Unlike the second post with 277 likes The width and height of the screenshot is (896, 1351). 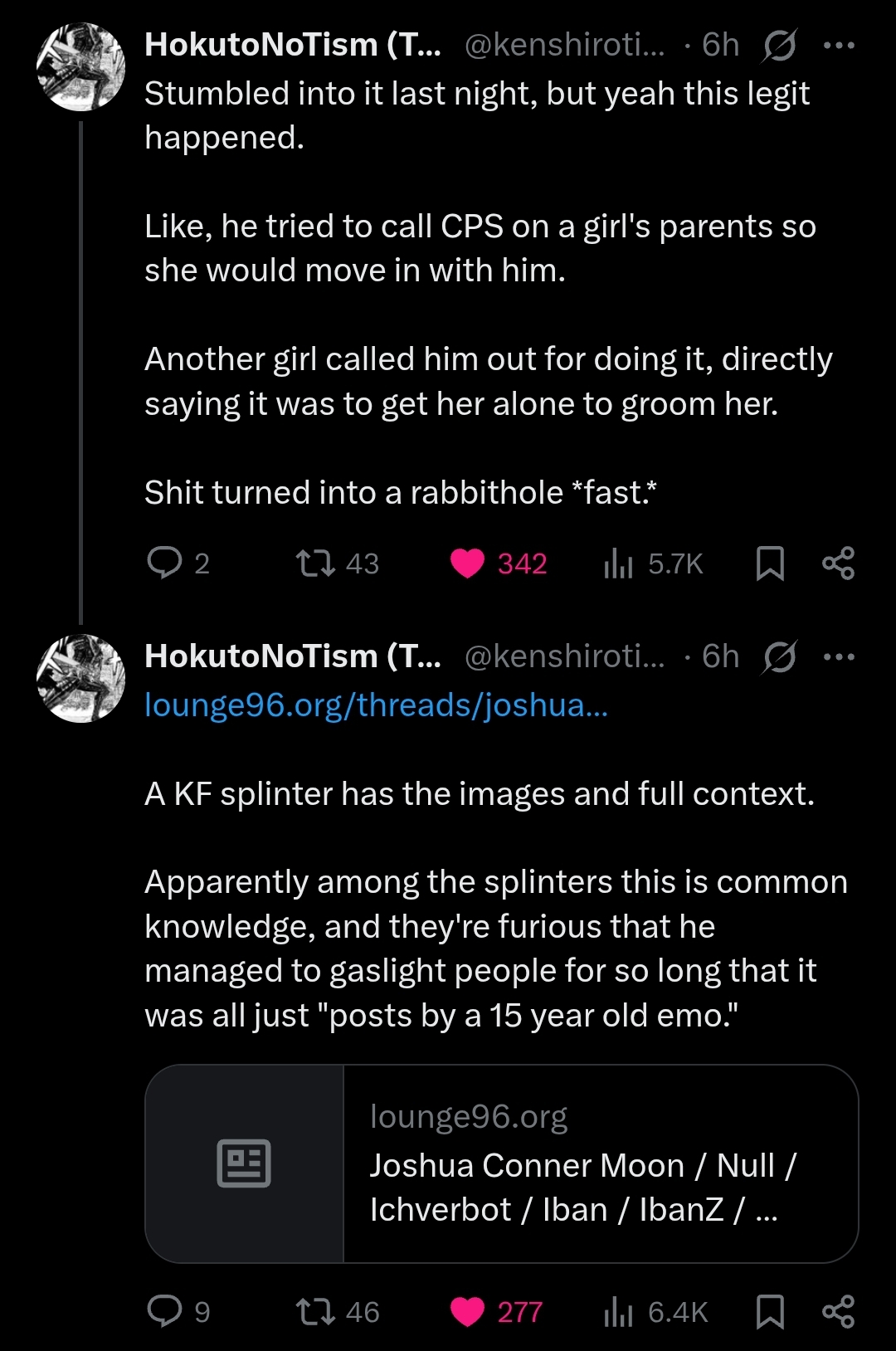(x=467, y=1311)
